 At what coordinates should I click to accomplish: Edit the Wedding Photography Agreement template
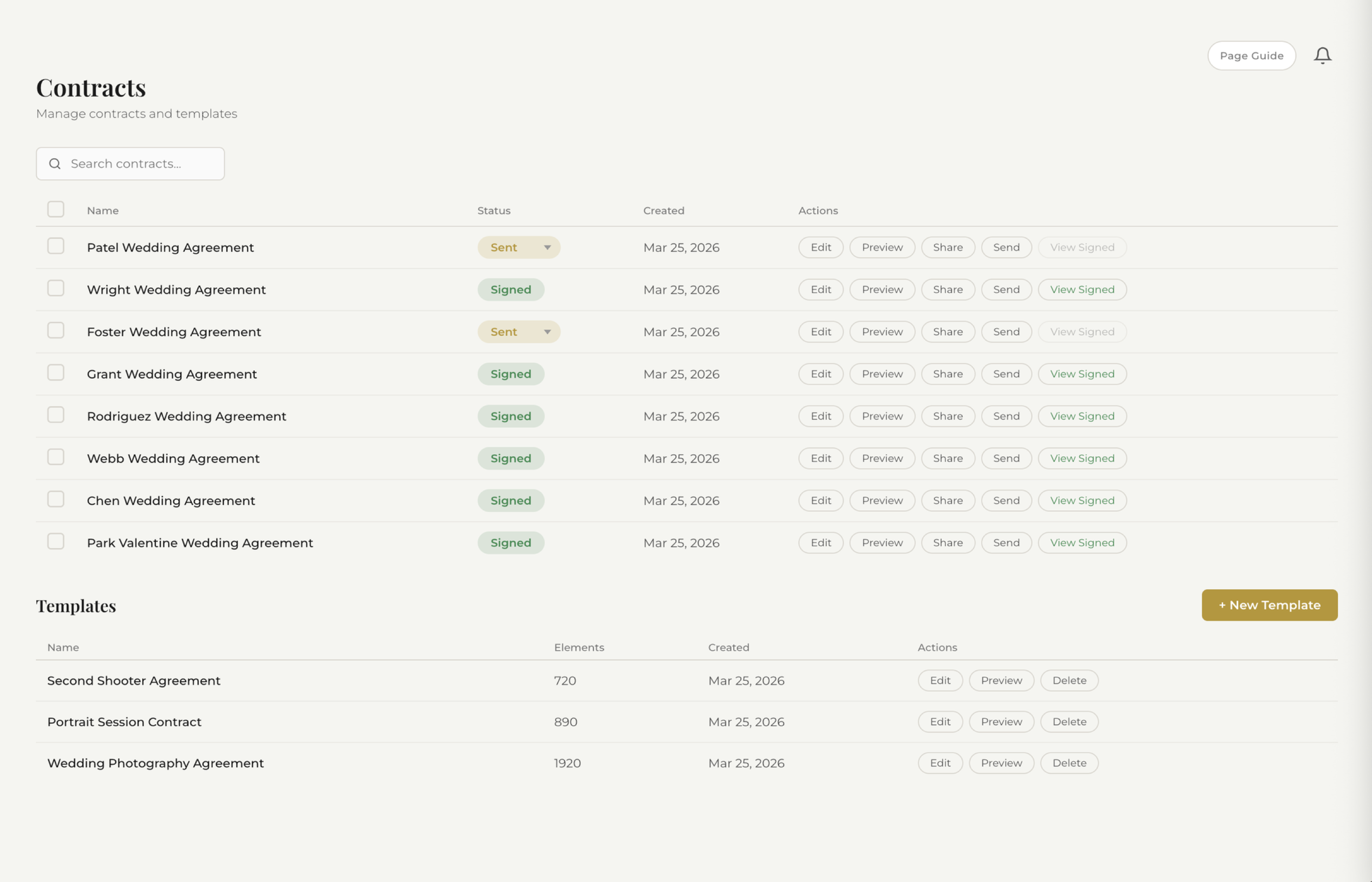(940, 762)
